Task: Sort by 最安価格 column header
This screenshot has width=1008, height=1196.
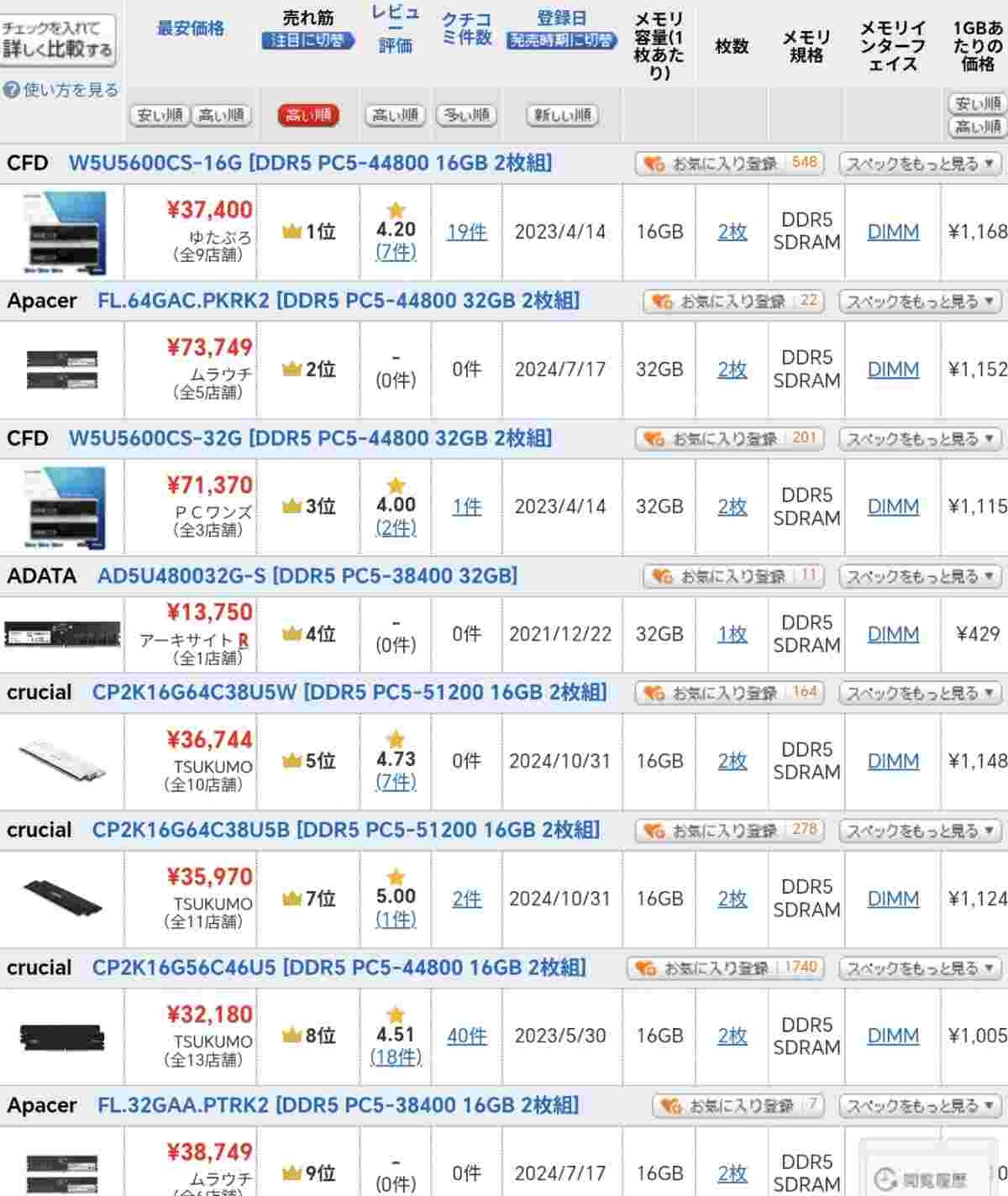Action: 191,29
